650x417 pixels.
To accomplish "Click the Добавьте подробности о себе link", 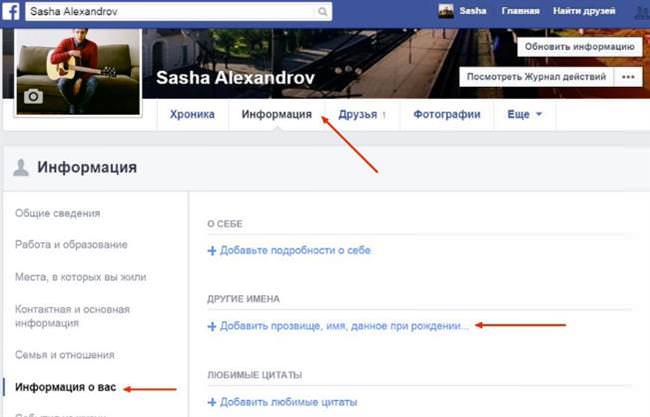I will click(295, 250).
